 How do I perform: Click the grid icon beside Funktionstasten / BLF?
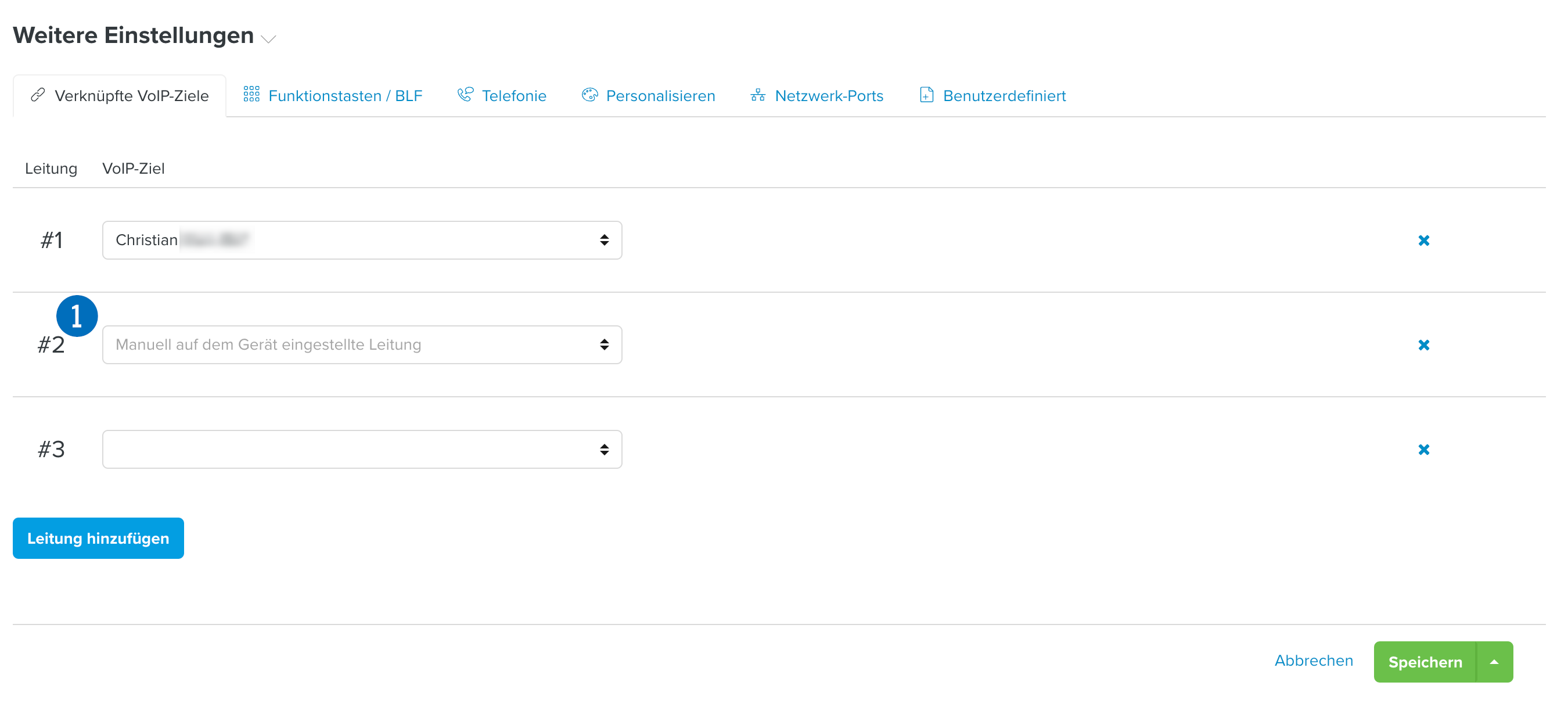point(251,94)
